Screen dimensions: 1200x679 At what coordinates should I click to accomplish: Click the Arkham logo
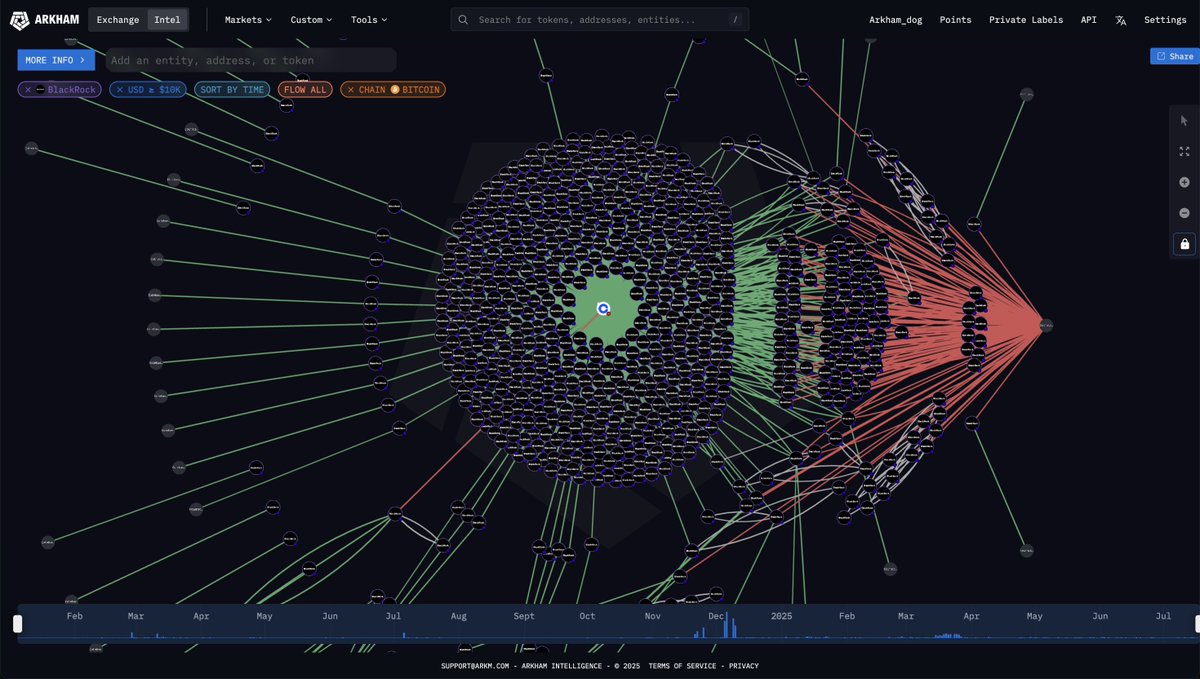[x=43, y=20]
